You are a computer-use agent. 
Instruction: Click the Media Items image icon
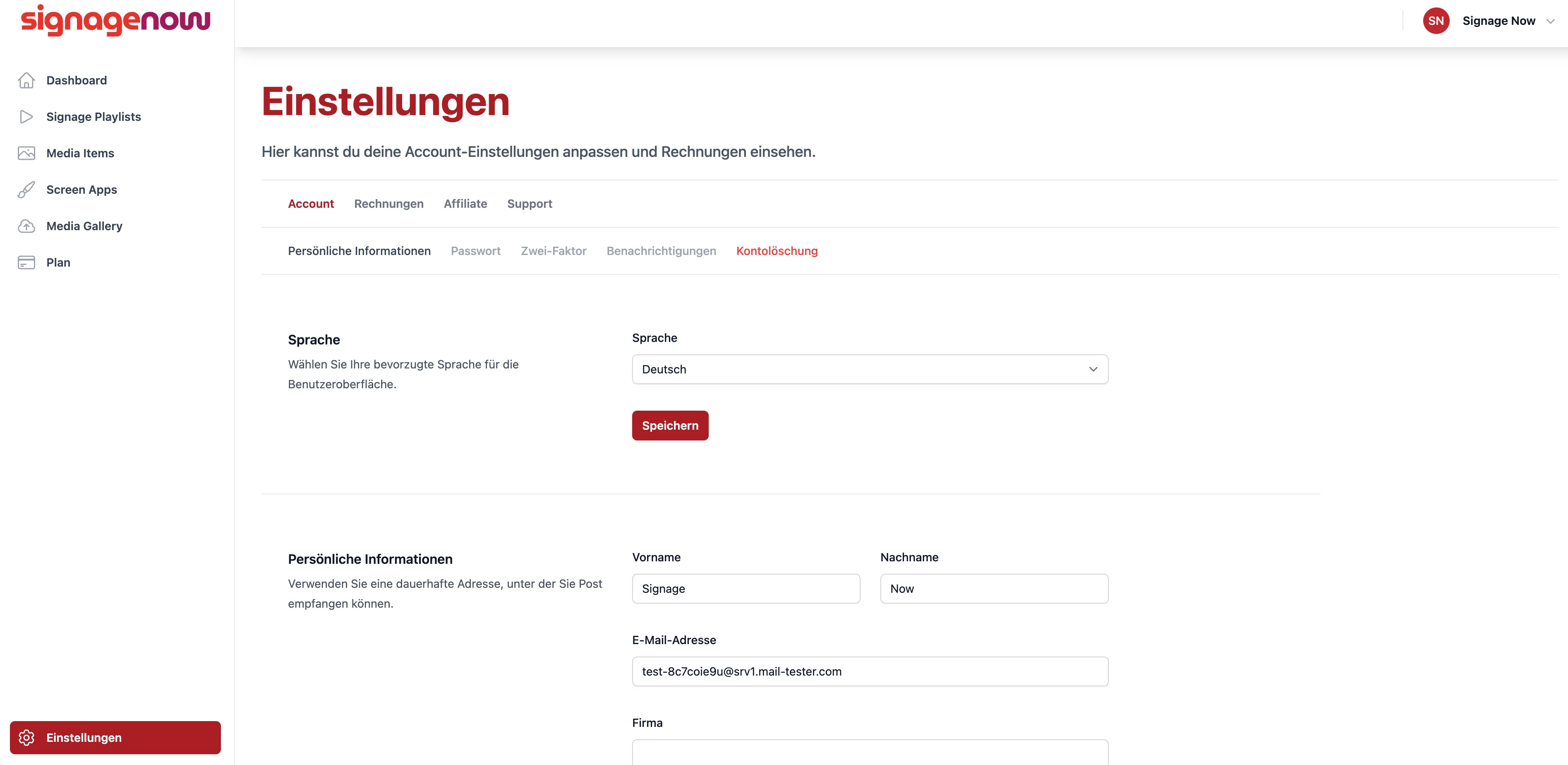(x=26, y=154)
